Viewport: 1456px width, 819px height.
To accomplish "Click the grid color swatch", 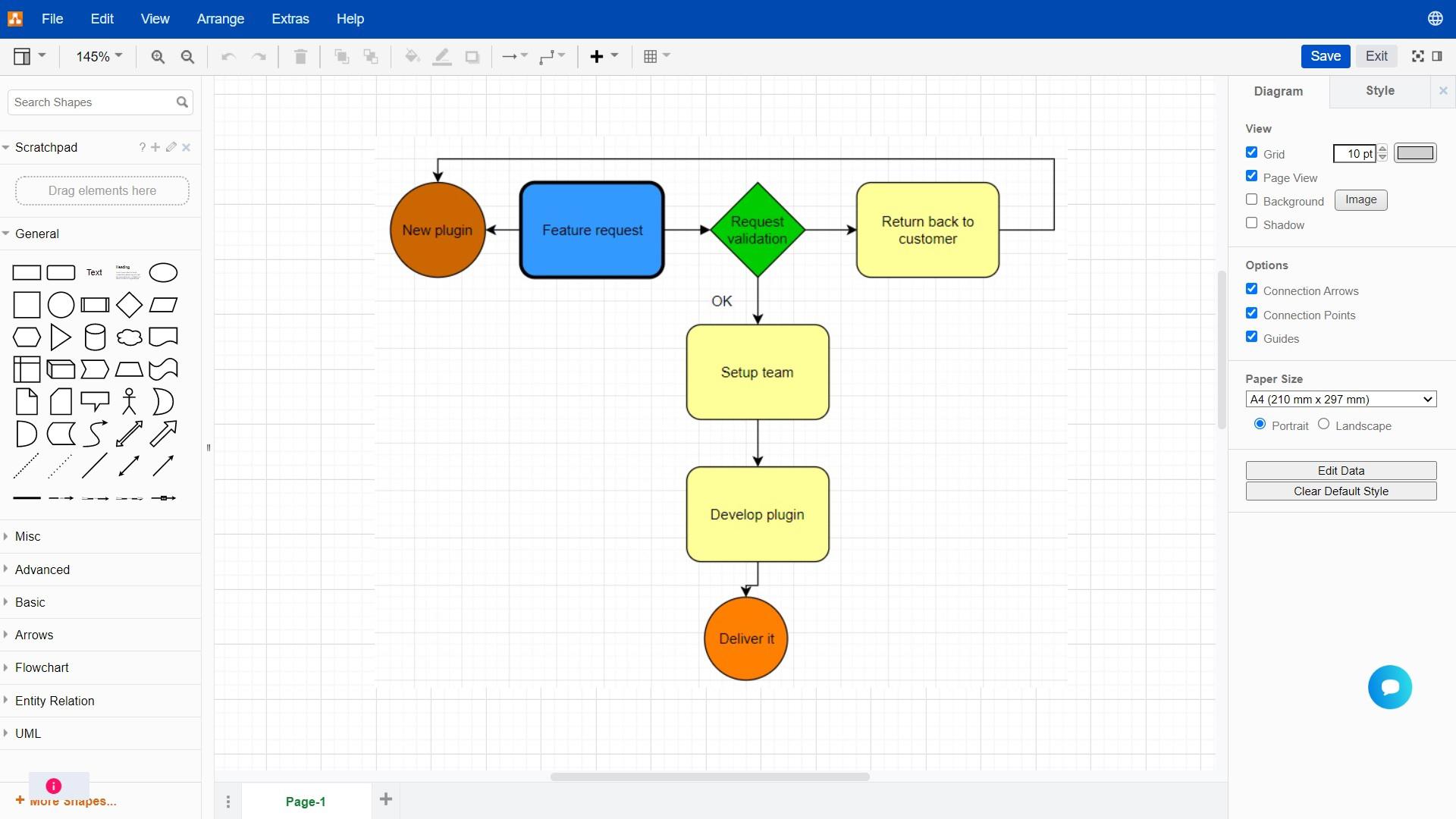I will click(x=1414, y=153).
